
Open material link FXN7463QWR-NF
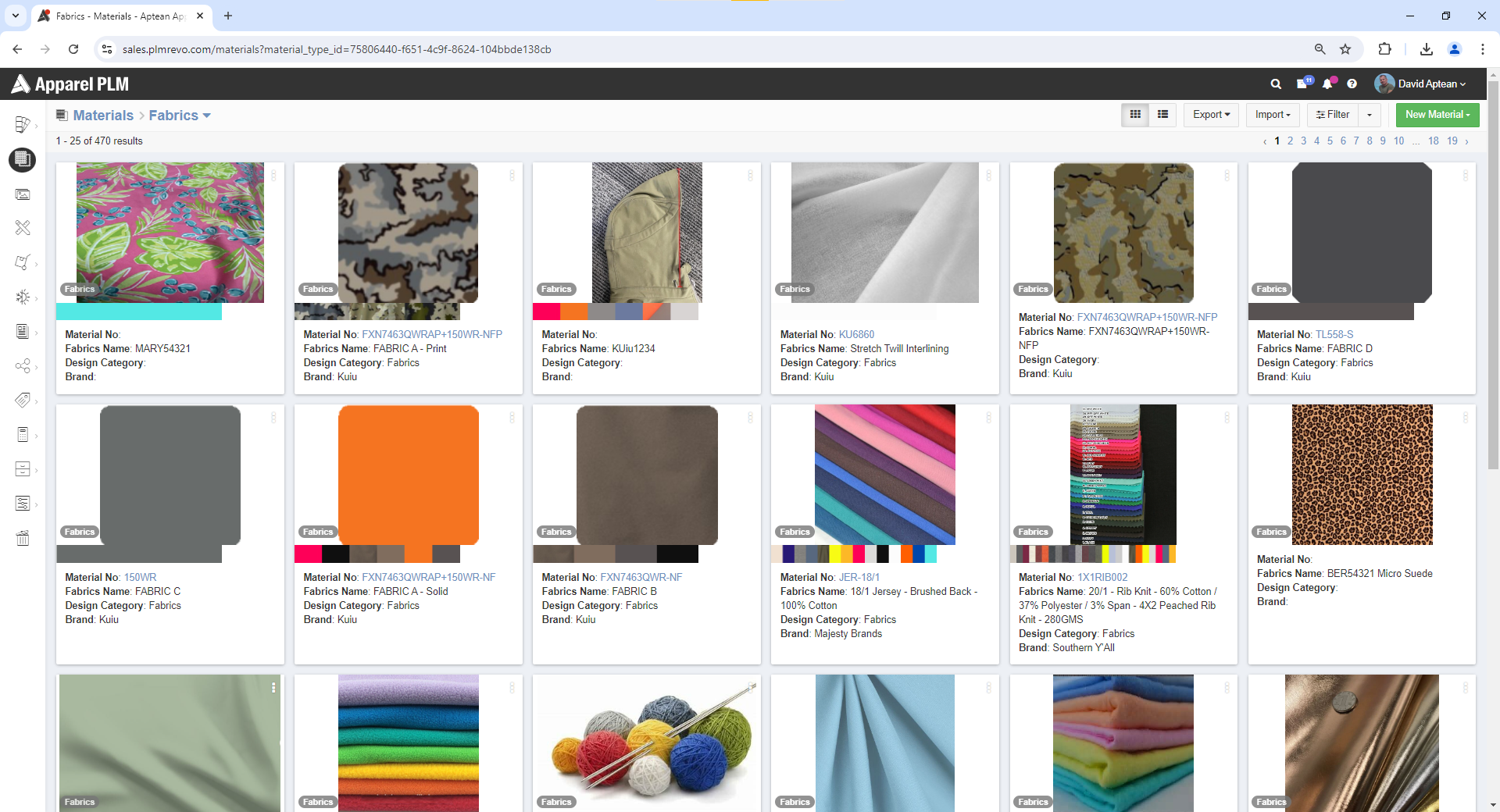click(x=641, y=578)
